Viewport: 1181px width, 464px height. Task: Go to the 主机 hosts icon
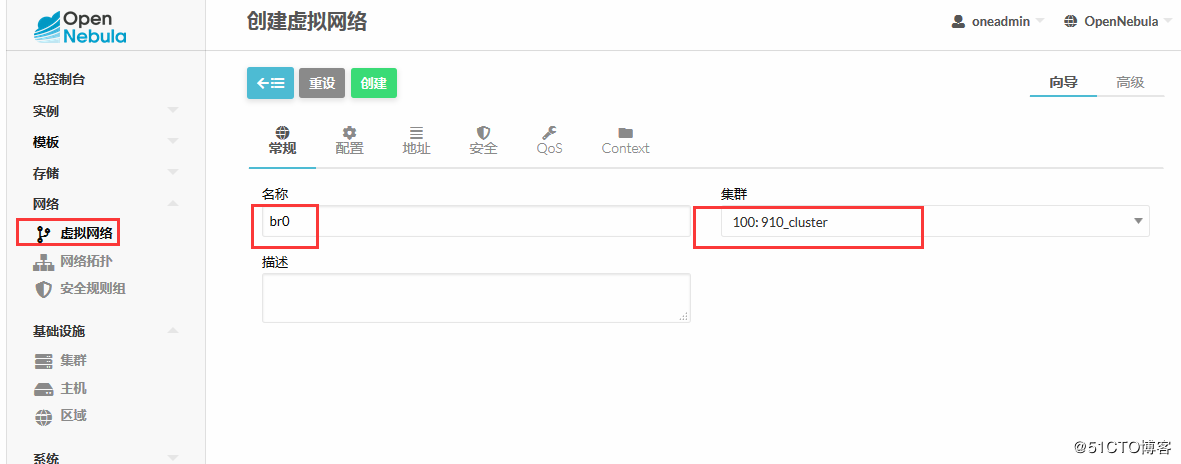point(43,388)
